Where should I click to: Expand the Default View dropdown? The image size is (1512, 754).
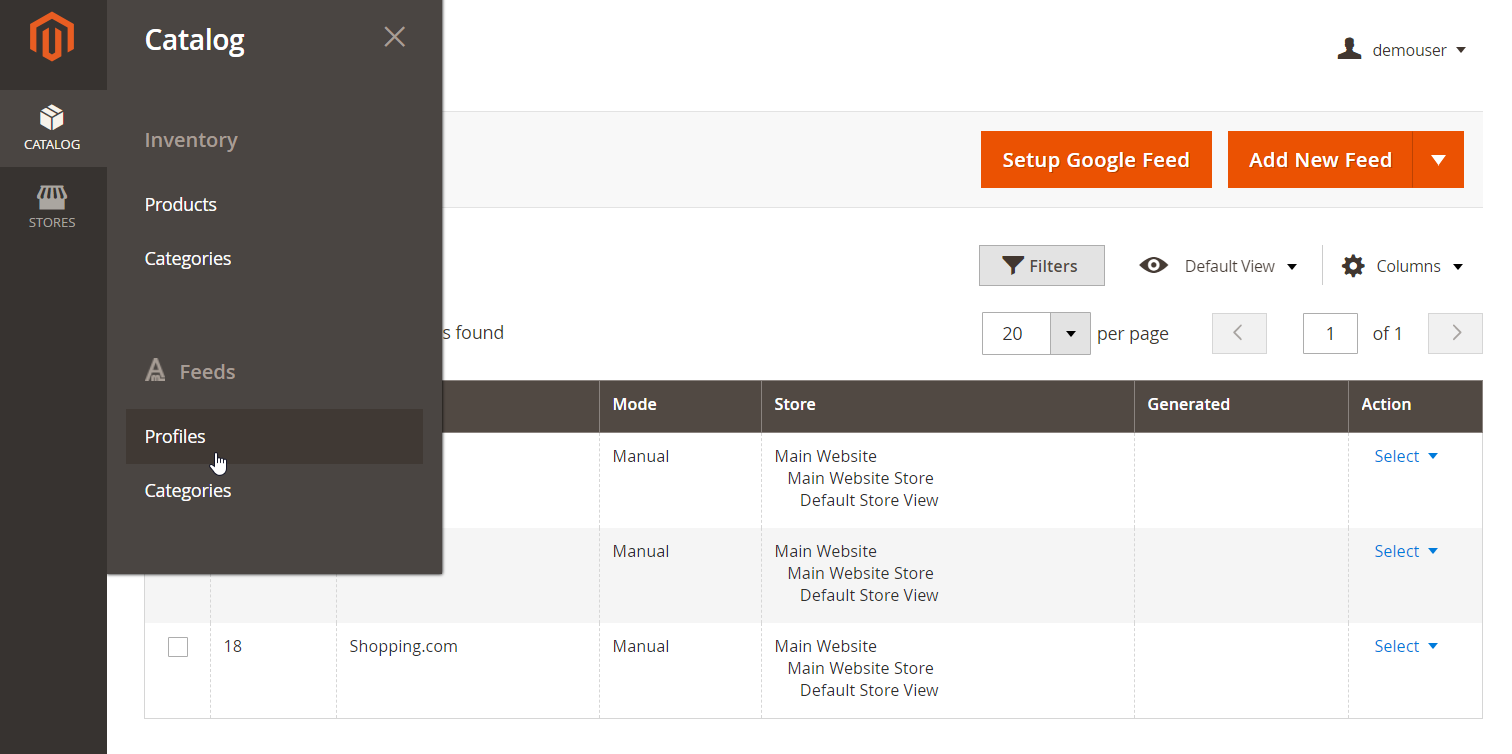(x=1292, y=266)
